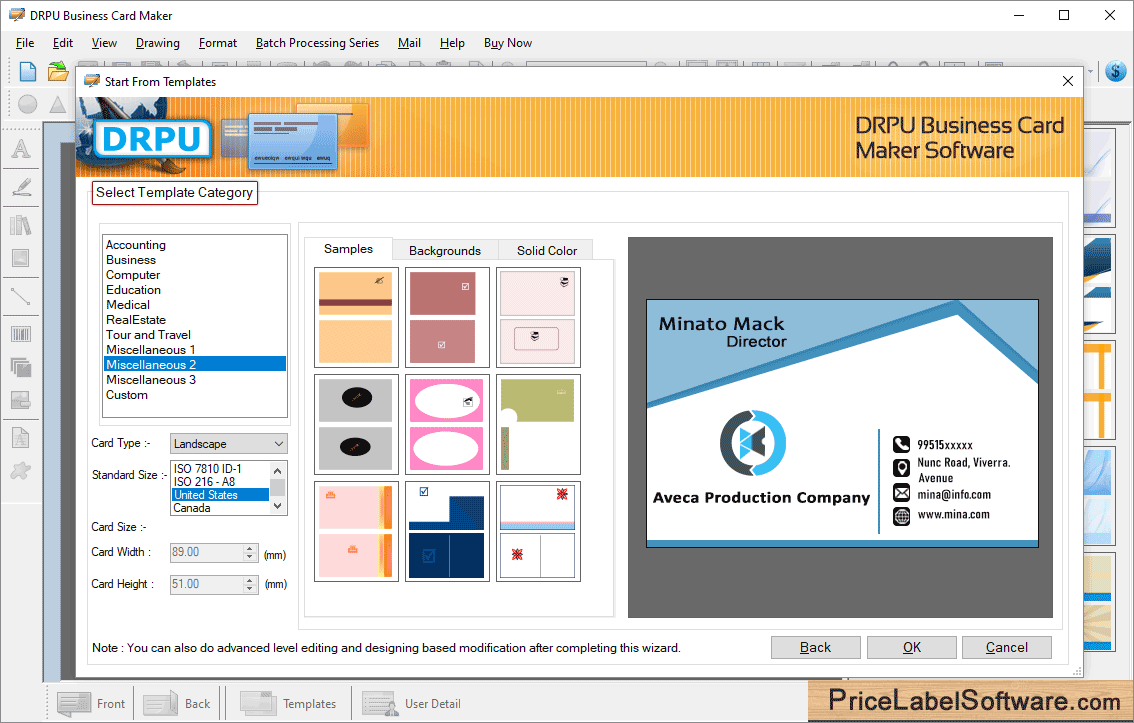Select the maroon checkbox sample template
1134x723 pixels.
[447, 317]
